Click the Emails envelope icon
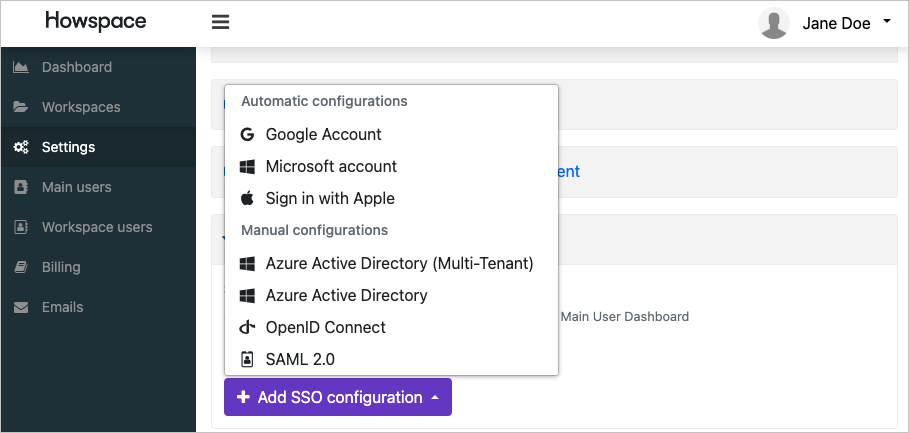Image resolution: width=909 pixels, height=433 pixels. (21, 307)
